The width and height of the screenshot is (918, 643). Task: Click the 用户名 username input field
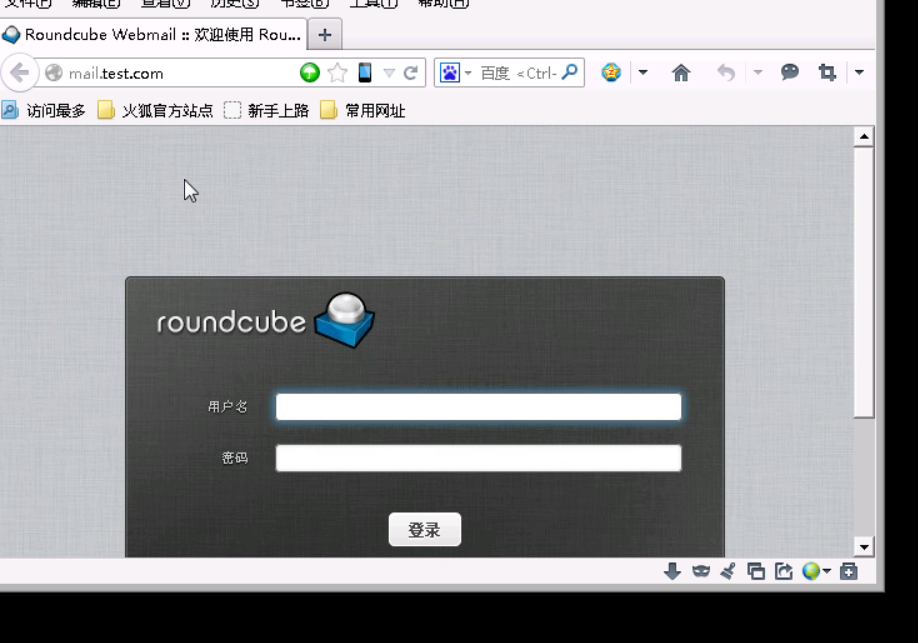coord(478,406)
